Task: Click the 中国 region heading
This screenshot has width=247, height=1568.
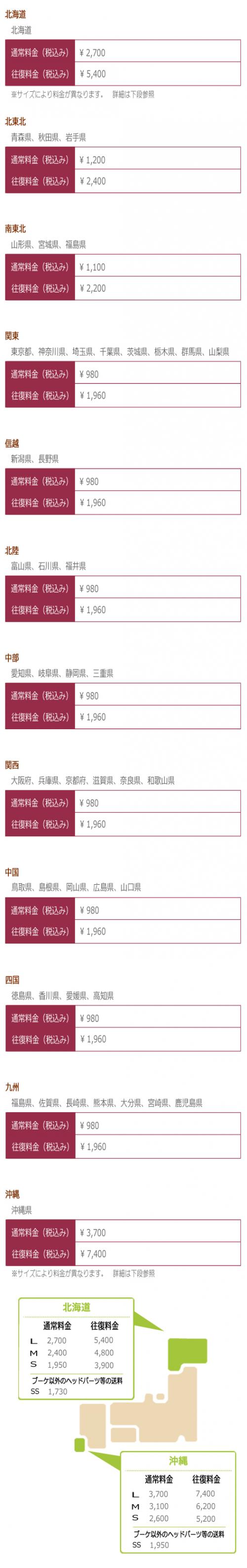Action: [11, 872]
